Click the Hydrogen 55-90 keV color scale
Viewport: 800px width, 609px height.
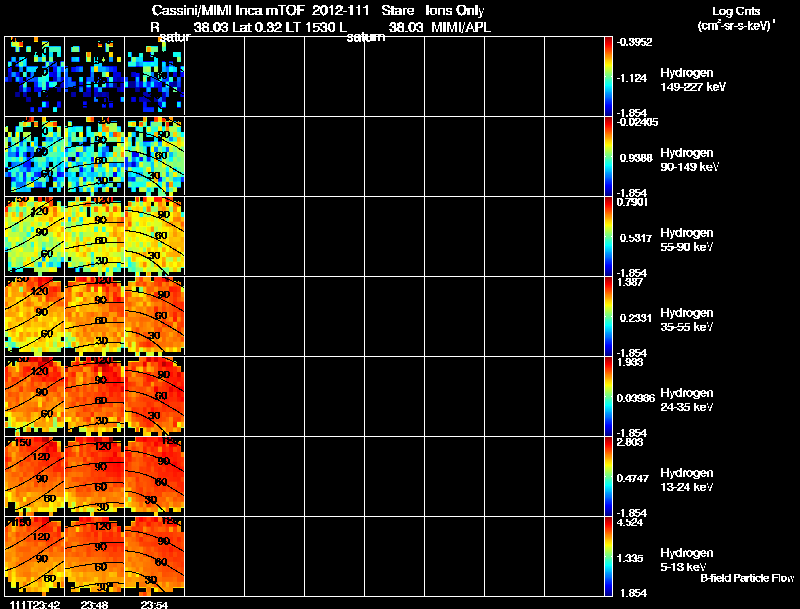[608, 236]
